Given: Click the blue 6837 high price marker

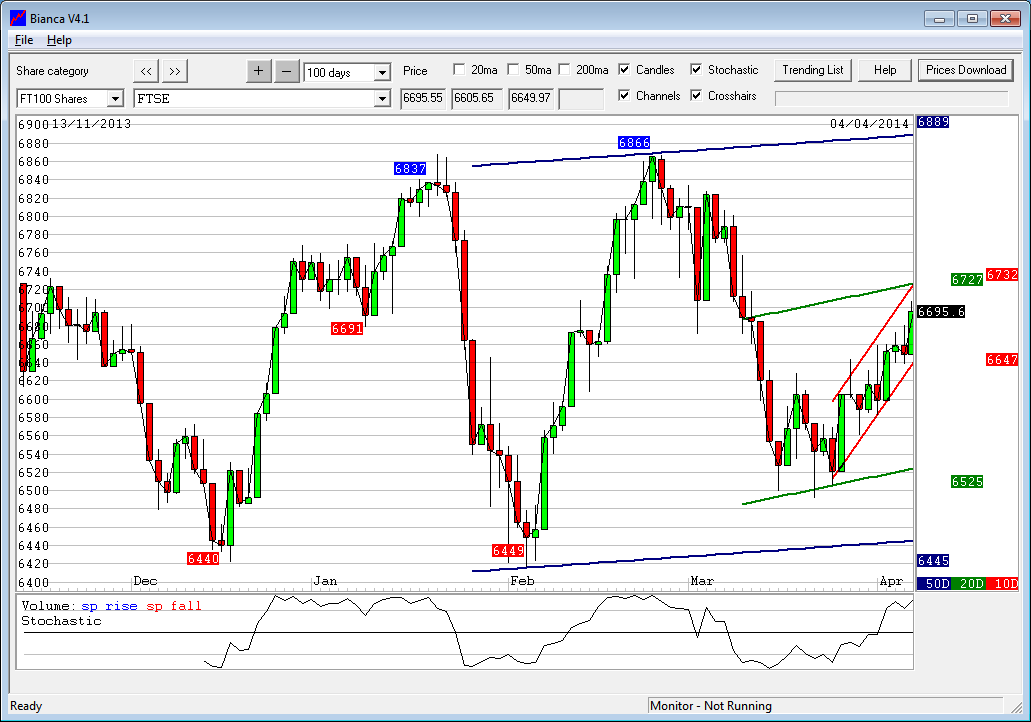Looking at the screenshot, I should pyautogui.click(x=410, y=169).
